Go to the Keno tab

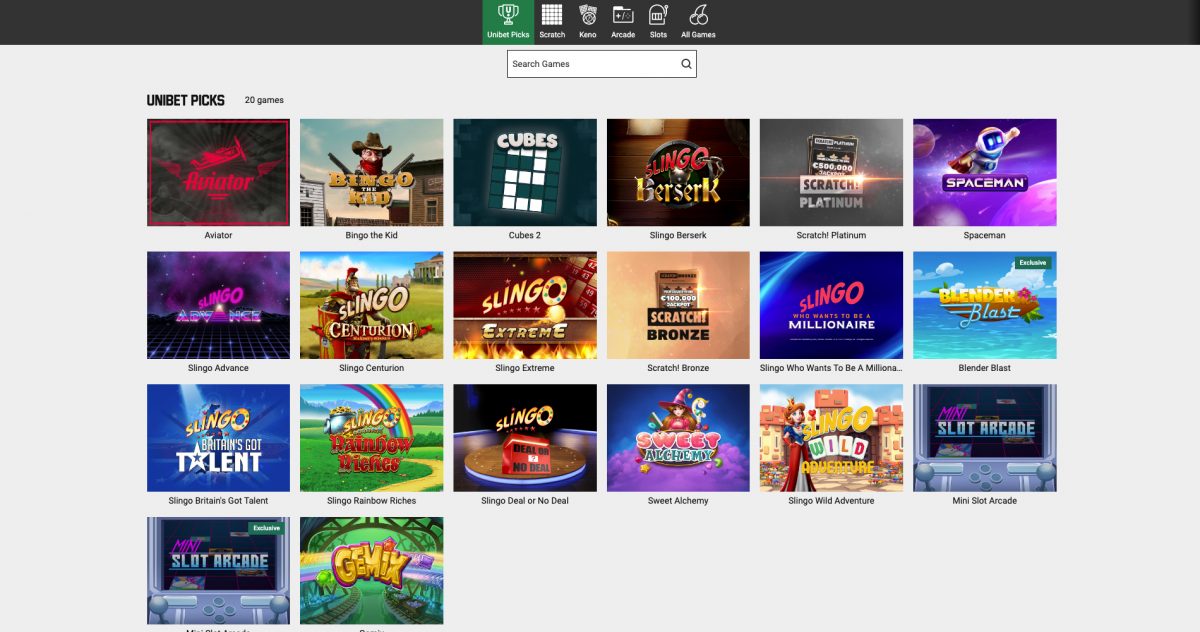[588, 22]
